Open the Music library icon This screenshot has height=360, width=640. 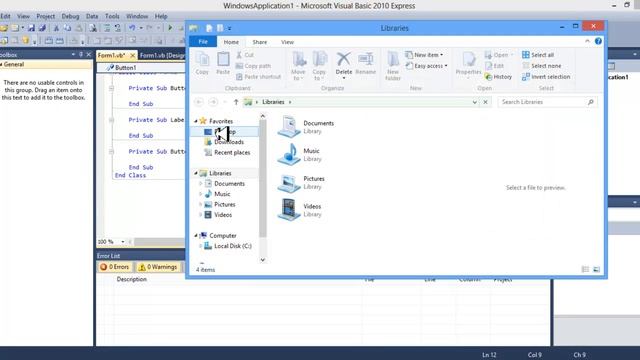coord(289,154)
